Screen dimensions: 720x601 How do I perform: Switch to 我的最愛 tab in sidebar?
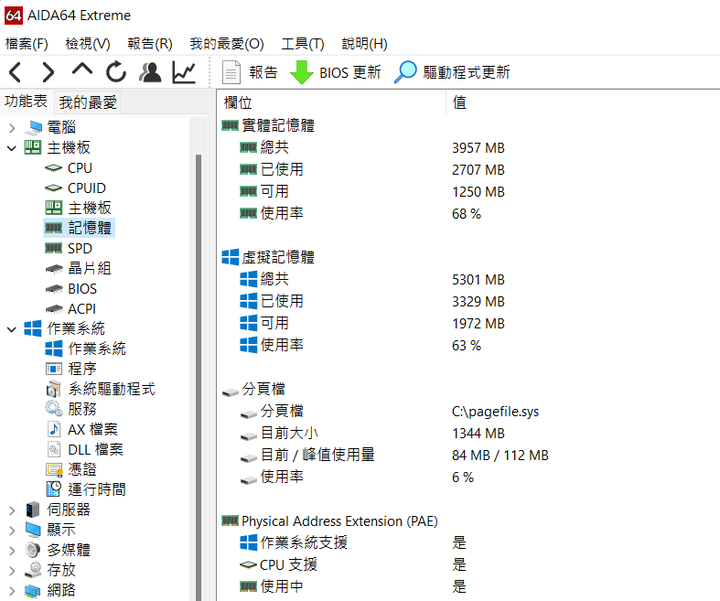[x=88, y=102]
